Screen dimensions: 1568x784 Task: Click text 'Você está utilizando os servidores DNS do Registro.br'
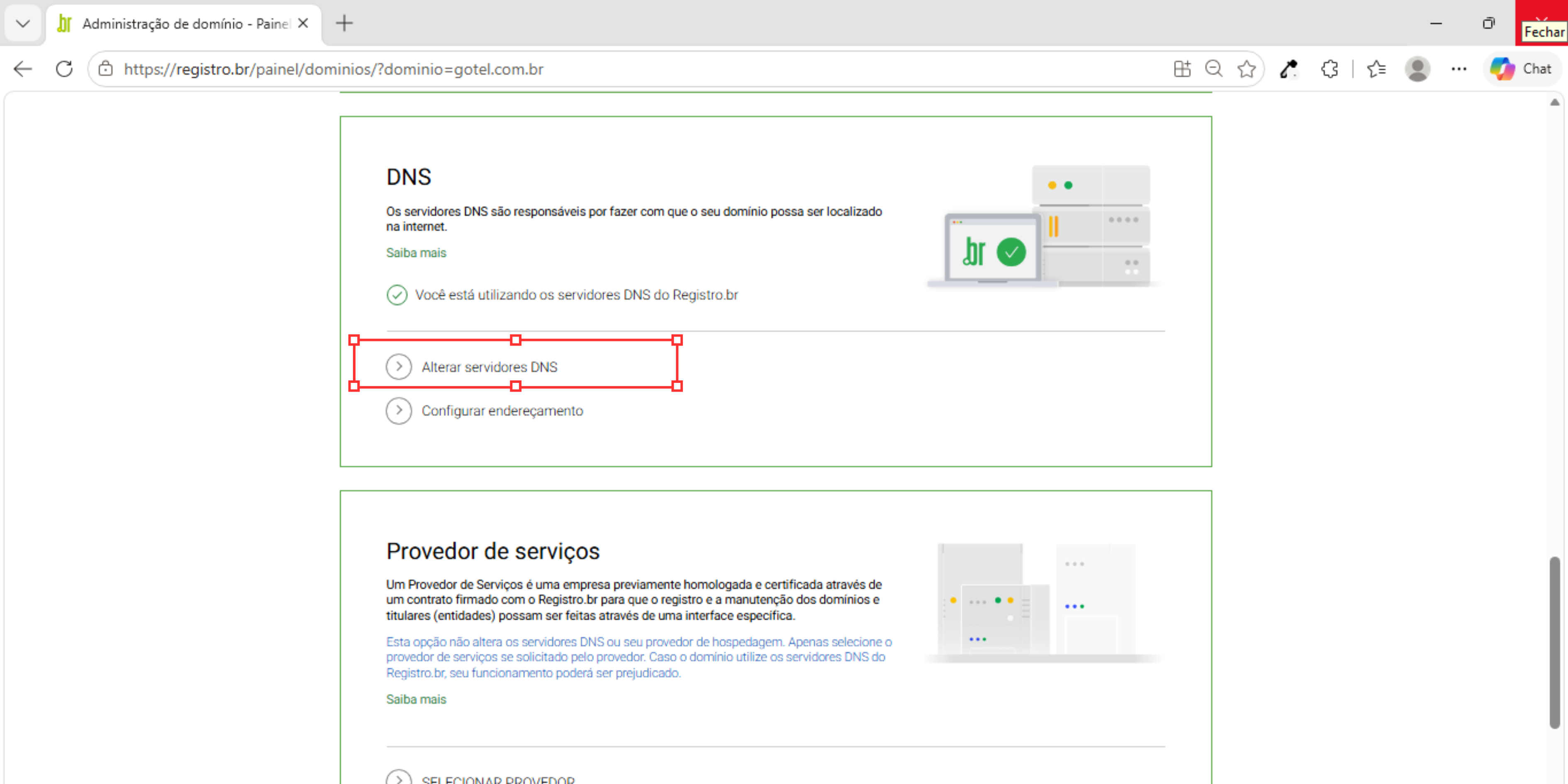point(577,295)
